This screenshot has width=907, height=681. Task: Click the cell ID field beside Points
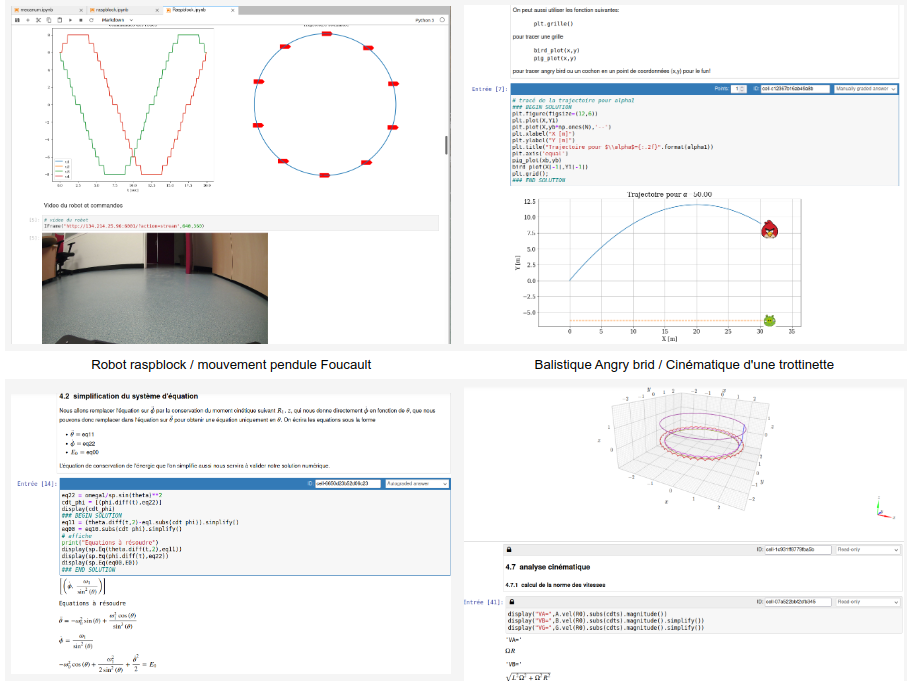pyautogui.click(x=793, y=89)
